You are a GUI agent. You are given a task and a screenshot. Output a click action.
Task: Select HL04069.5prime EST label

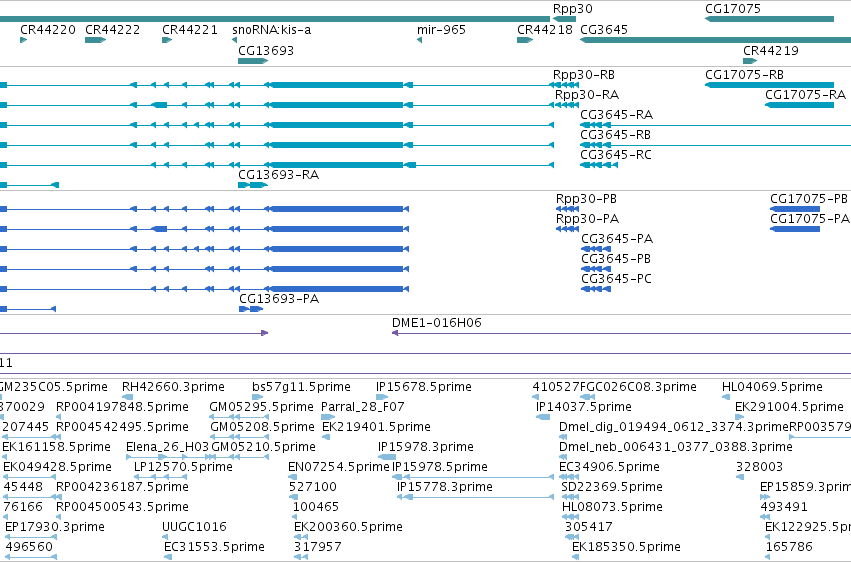[772, 387]
